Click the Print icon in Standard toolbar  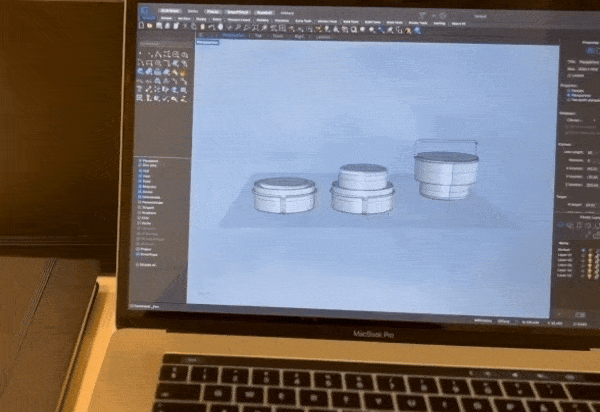coord(167,26)
